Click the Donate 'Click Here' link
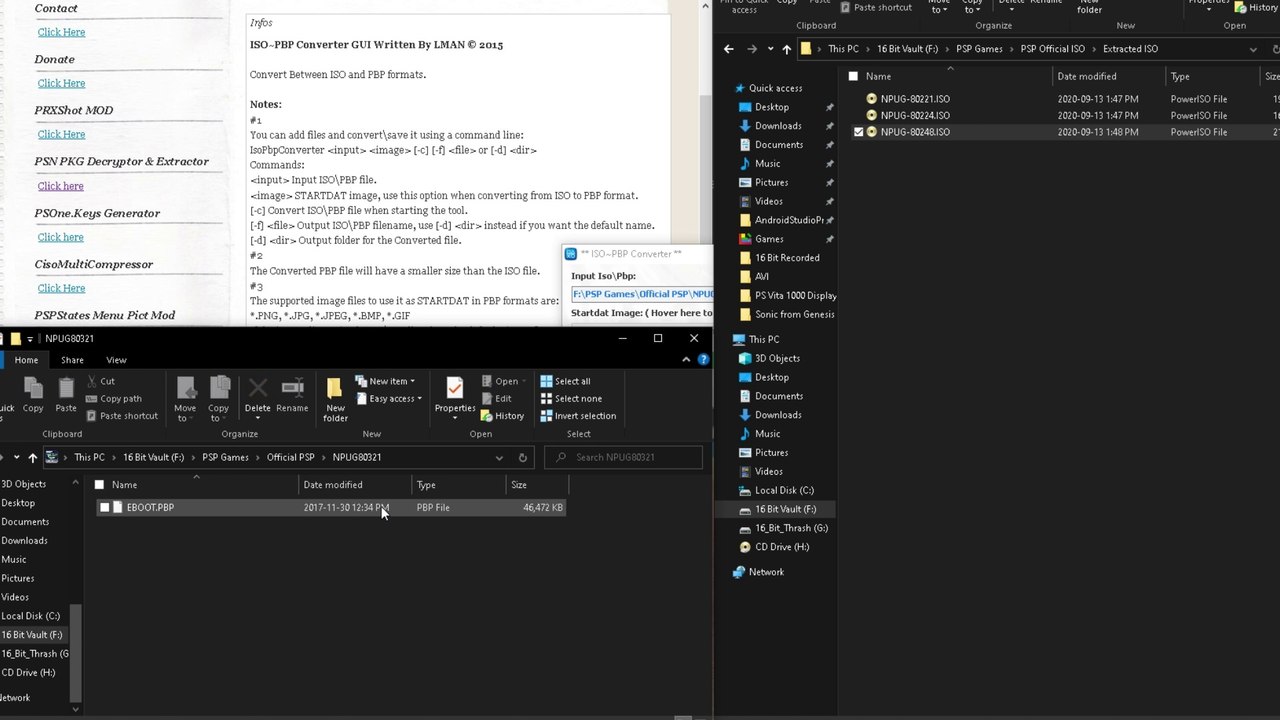This screenshot has width=1280, height=720. pyautogui.click(x=61, y=83)
